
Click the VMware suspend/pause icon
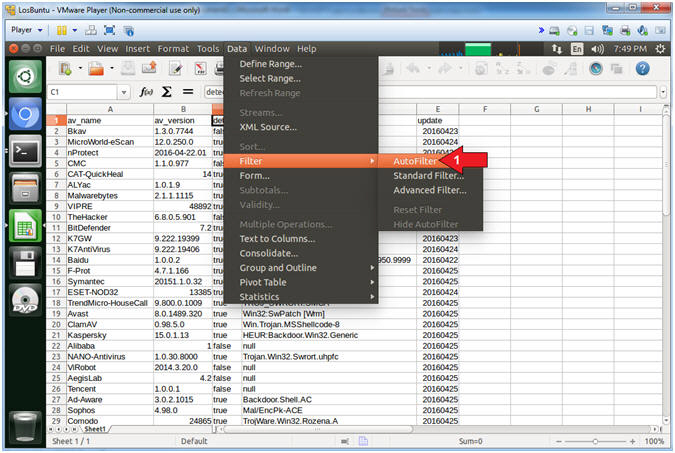[62, 30]
